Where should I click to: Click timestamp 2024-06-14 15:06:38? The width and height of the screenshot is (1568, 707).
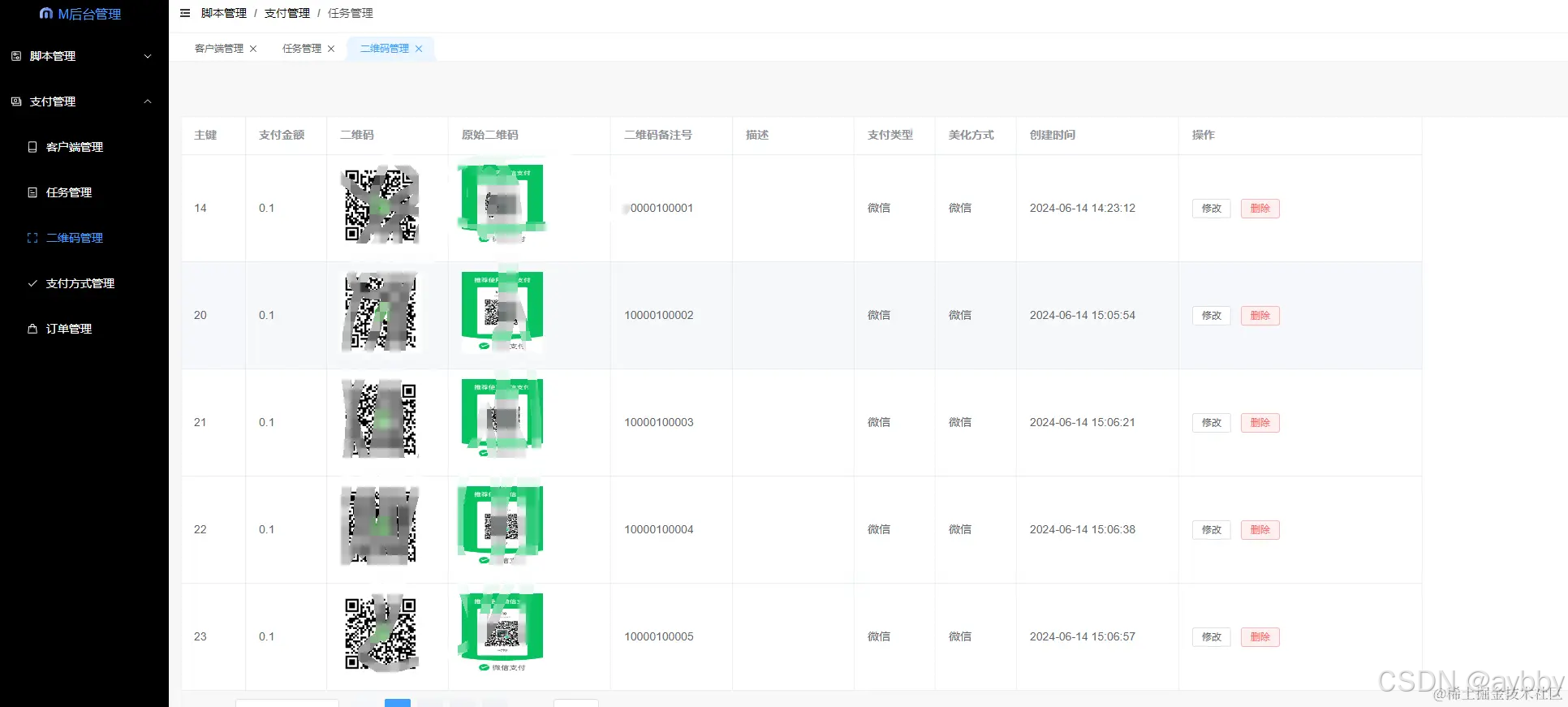pyautogui.click(x=1083, y=529)
